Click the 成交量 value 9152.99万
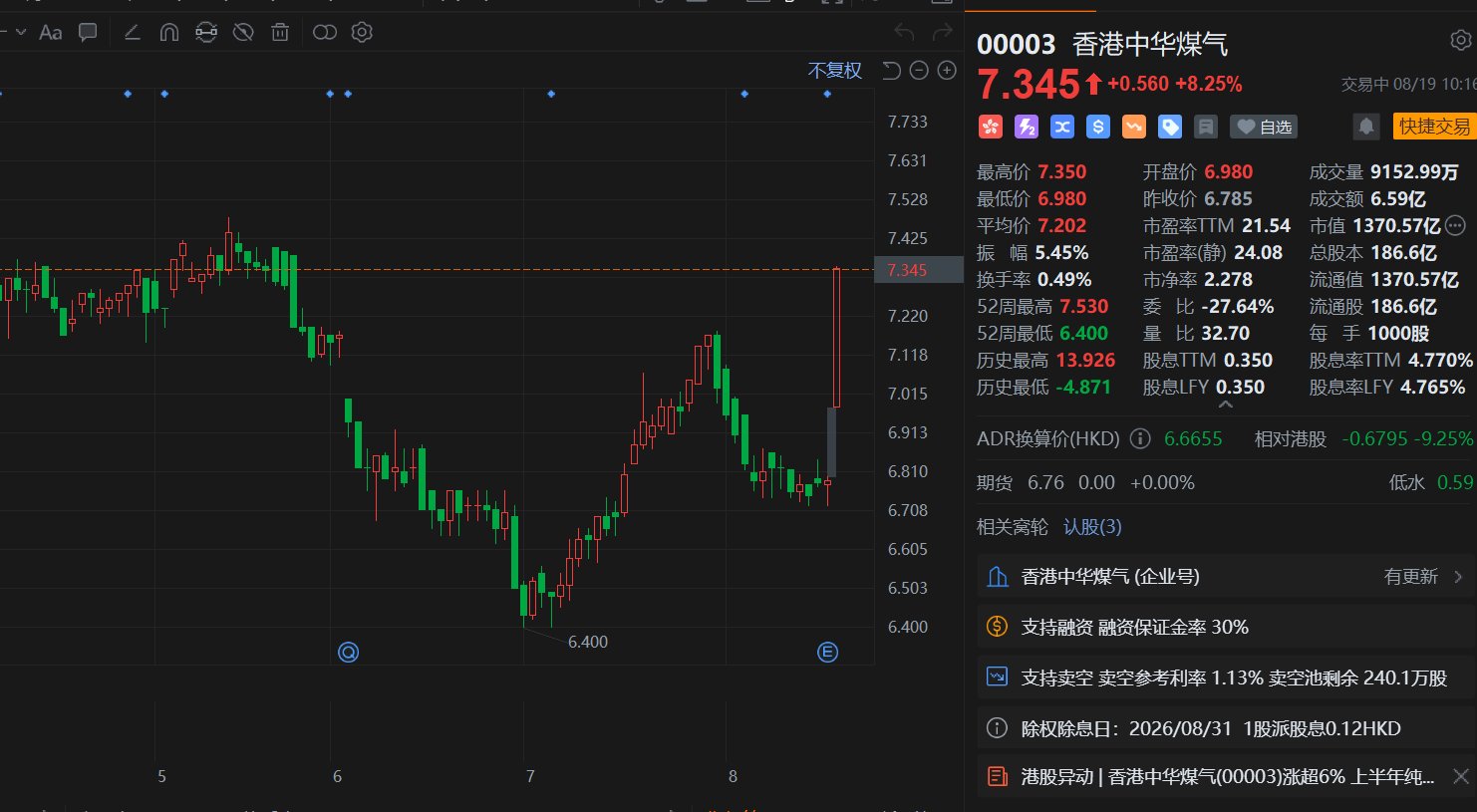 coord(1413,171)
